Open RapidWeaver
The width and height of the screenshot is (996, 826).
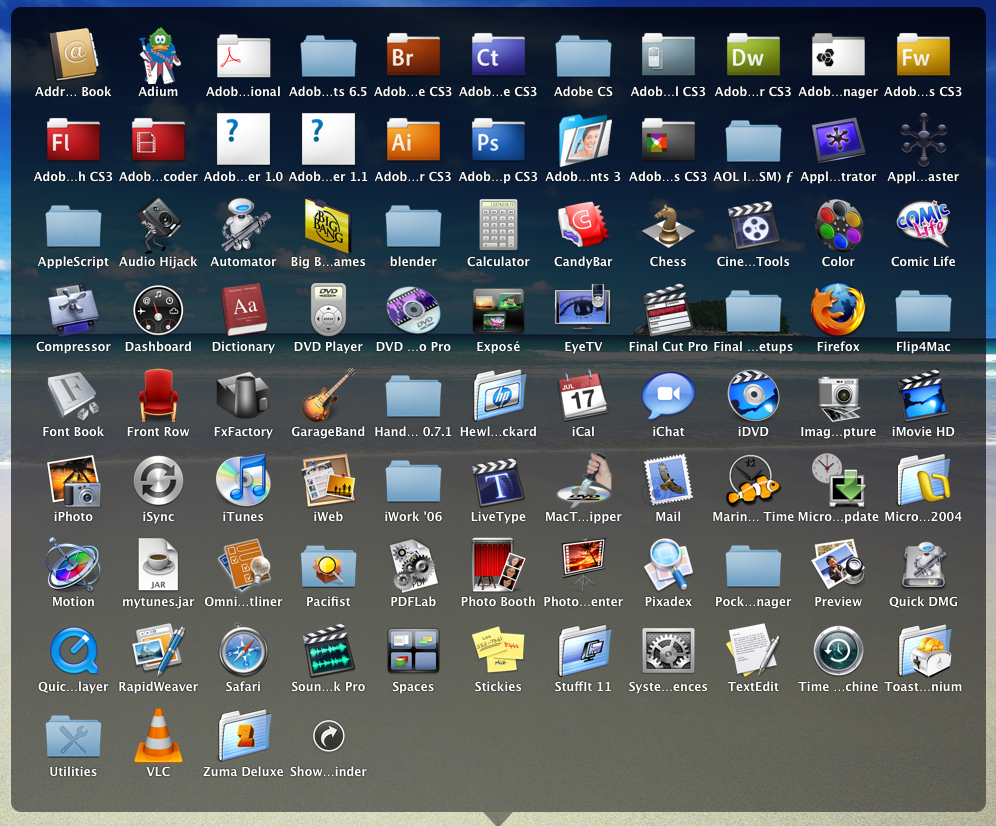click(x=158, y=650)
